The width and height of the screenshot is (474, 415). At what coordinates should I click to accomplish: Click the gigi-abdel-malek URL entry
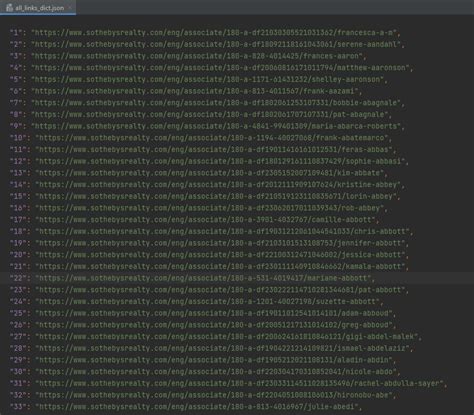pyautogui.click(x=227, y=336)
